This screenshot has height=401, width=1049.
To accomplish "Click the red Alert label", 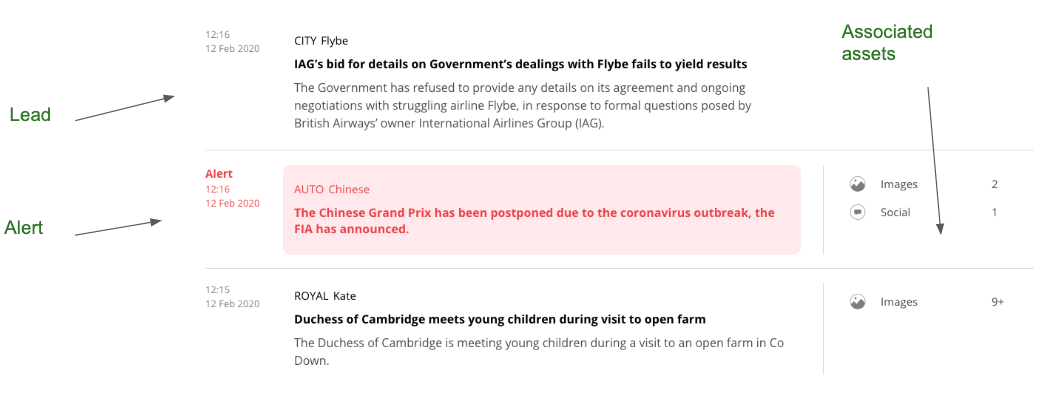I will point(219,174).
